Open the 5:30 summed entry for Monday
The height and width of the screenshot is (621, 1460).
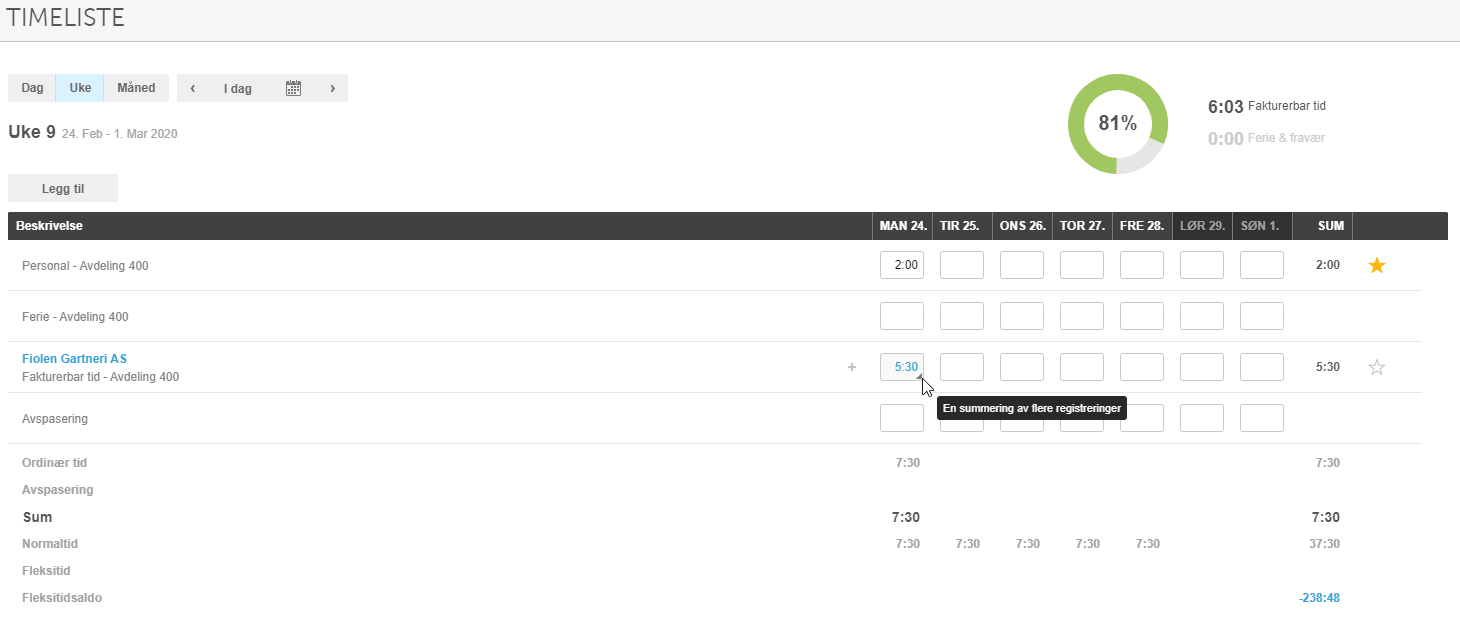tap(902, 367)
